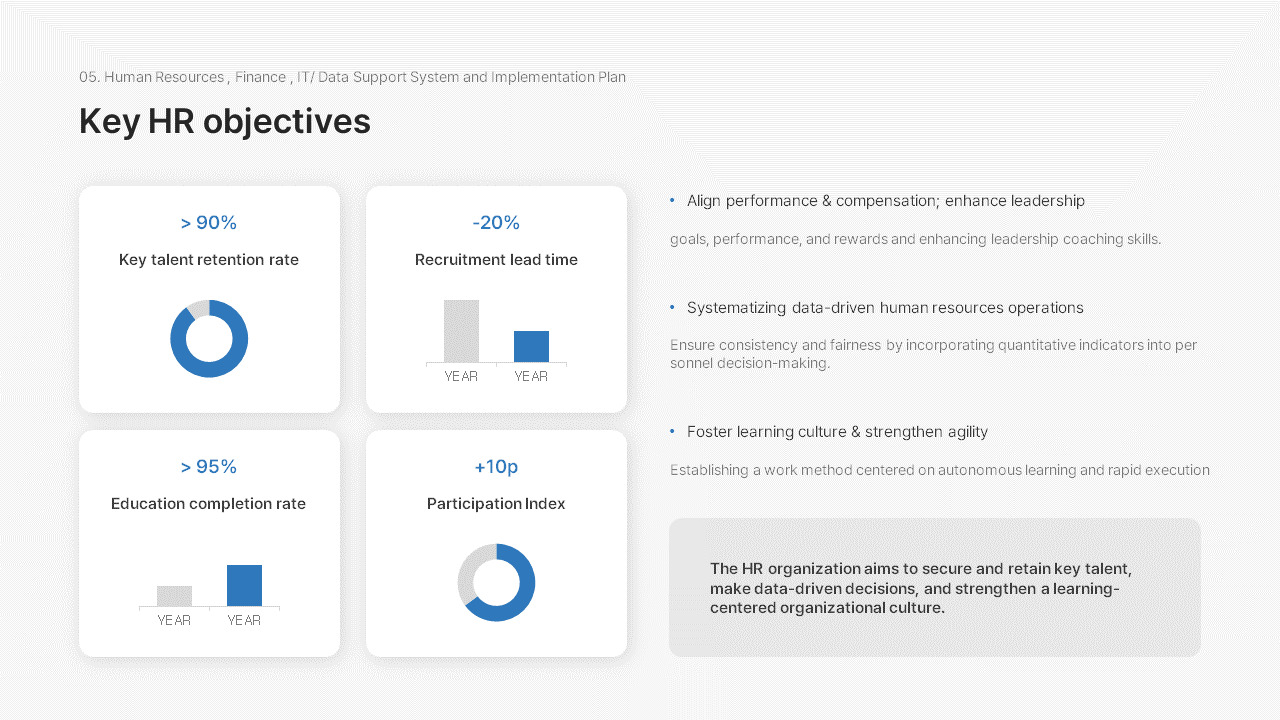Select the Key talent retention rate label
Screen dimensions: 1280x720
209,260
